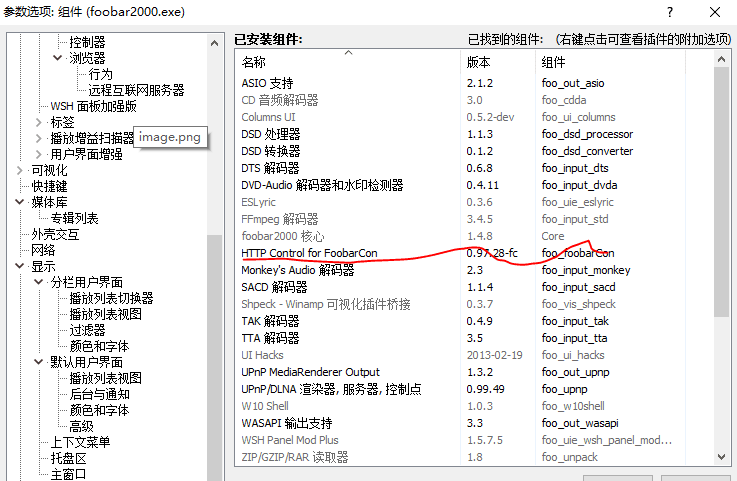Open the 上下文菜单 settings page
The height and width of the screenshot is (481, 737).
tap(81, 442)
